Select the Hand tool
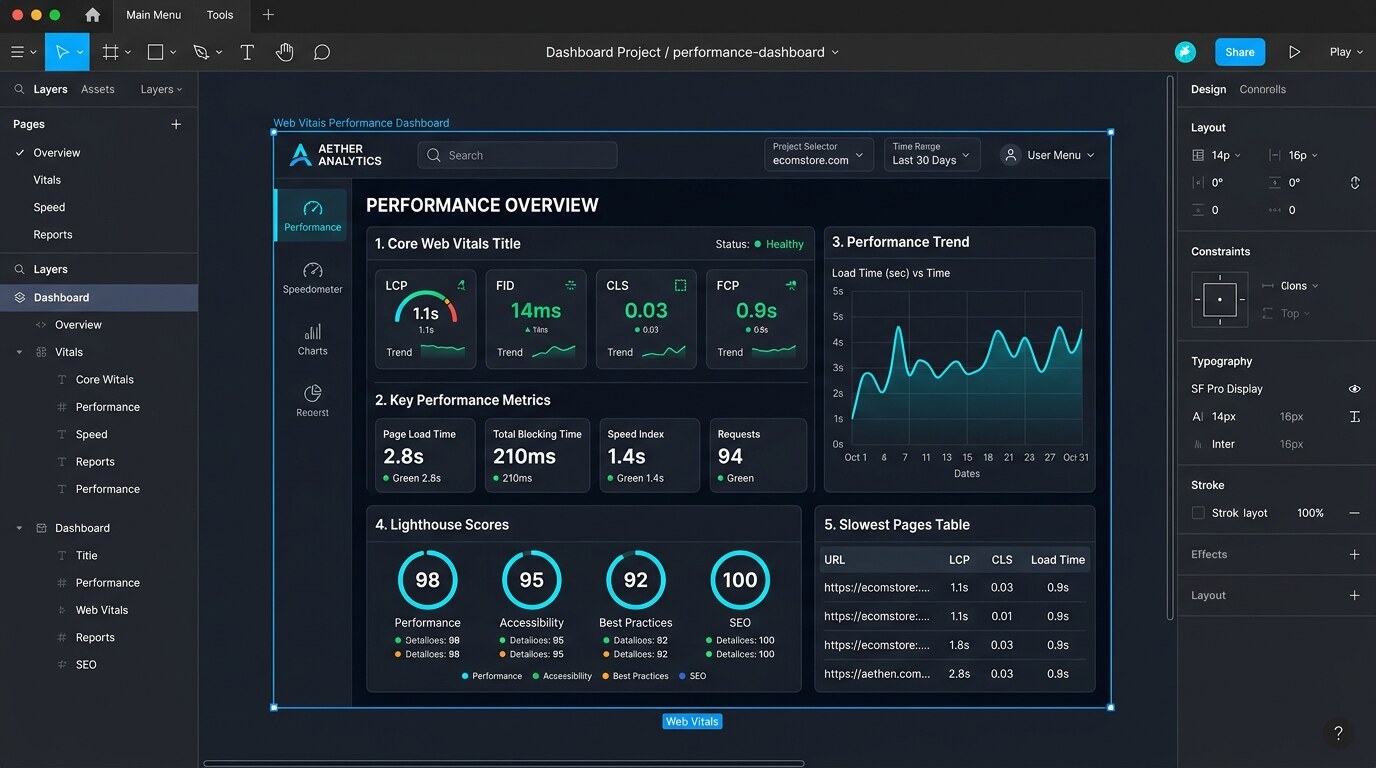This screenshot has height=768, width=1376. pyautogui.click(x=285, y=52)
